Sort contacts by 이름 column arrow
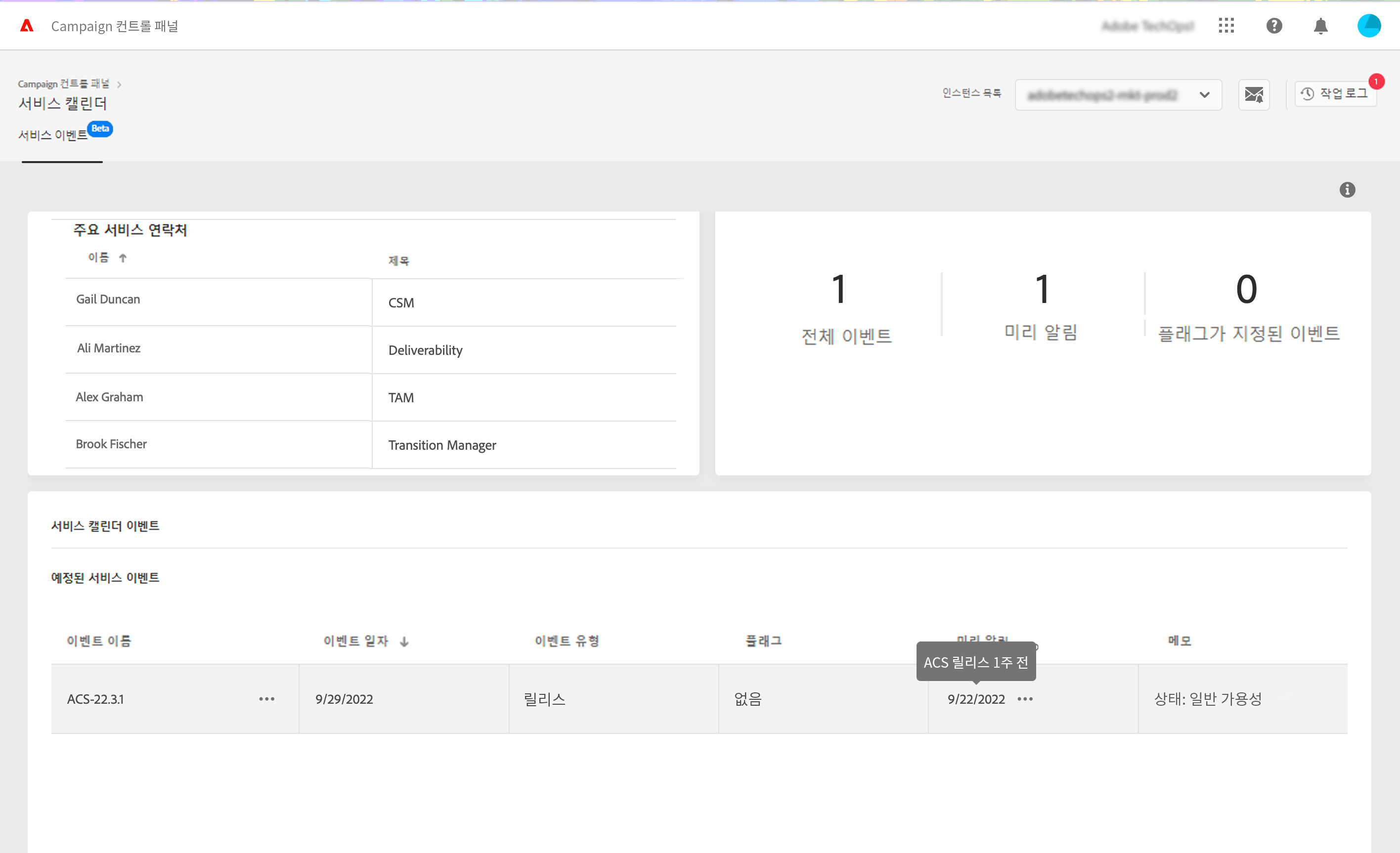The height and width of the screenshot is (853, 1400). pos(123,258)
